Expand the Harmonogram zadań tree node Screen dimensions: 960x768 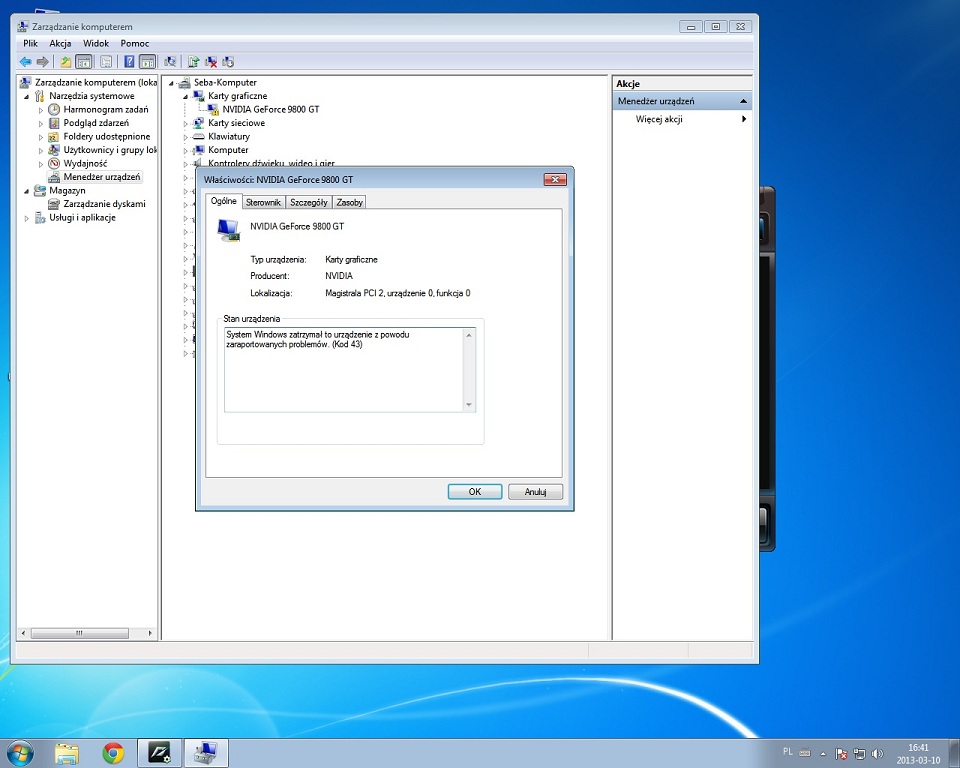tap(41, 110)
